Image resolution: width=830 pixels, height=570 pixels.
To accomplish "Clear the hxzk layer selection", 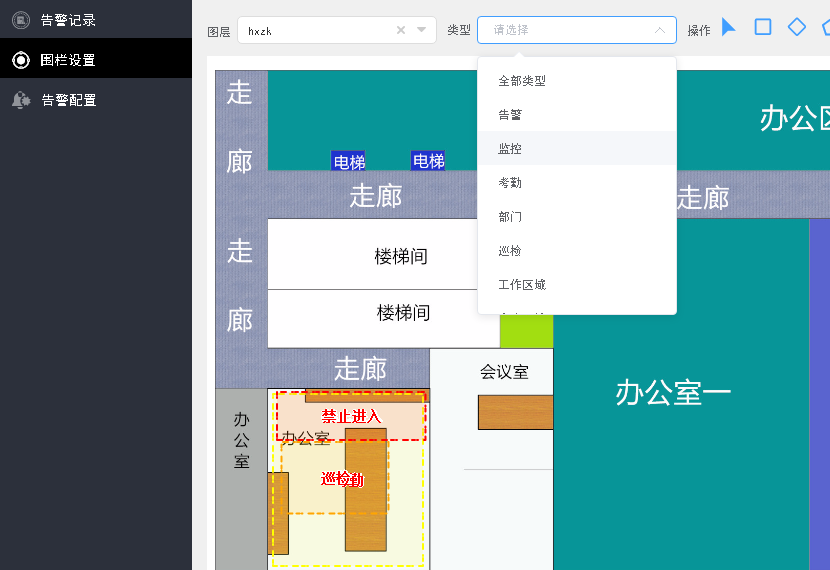I will (x=401, y=30).
